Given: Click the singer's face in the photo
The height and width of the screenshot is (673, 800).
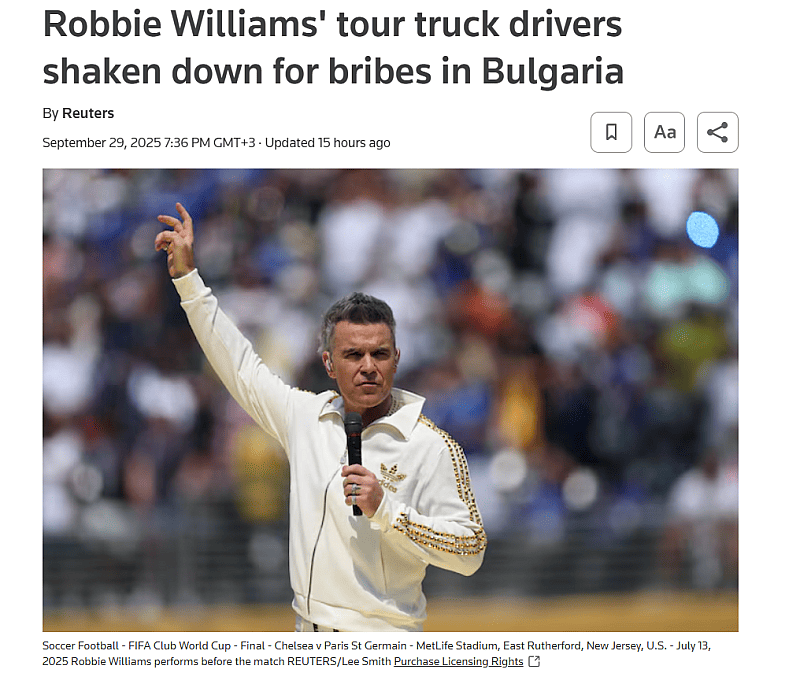Looking at the screenshot, I should point(363,362).
